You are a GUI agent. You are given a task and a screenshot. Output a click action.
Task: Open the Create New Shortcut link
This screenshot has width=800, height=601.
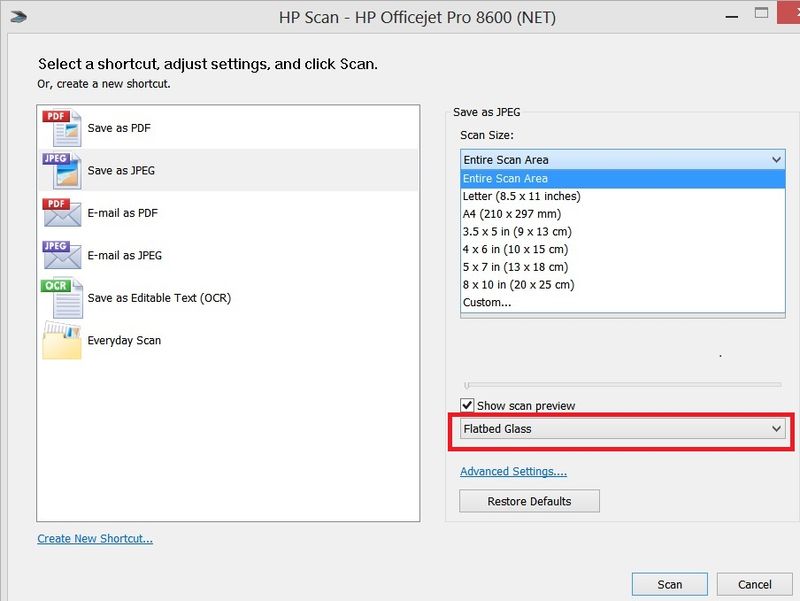[95, 539]
